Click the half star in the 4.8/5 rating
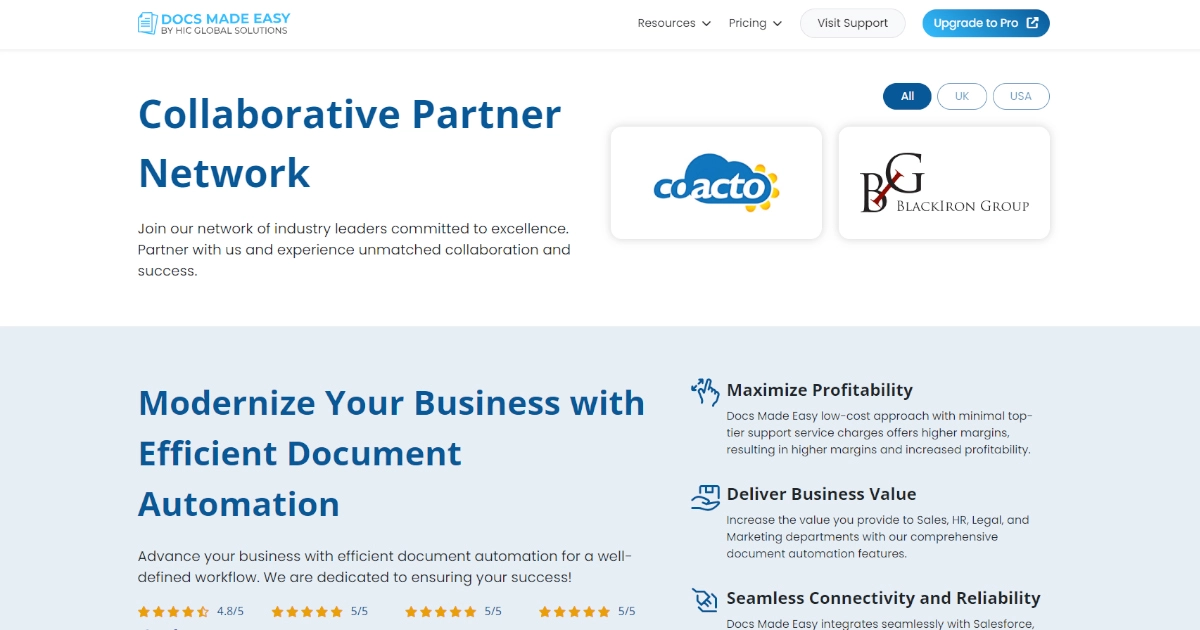Image resolution: width=1200 pixels, height=630 pixels. pyautogui.click(x=202, y=610)
